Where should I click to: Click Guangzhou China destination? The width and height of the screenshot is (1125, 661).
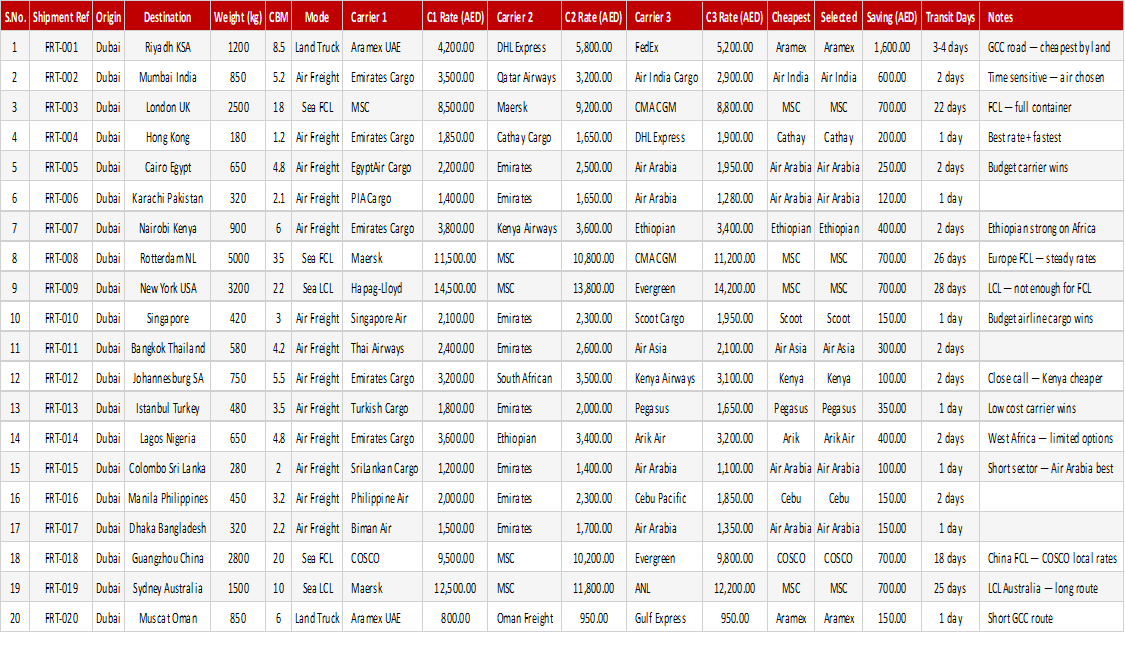167,558
